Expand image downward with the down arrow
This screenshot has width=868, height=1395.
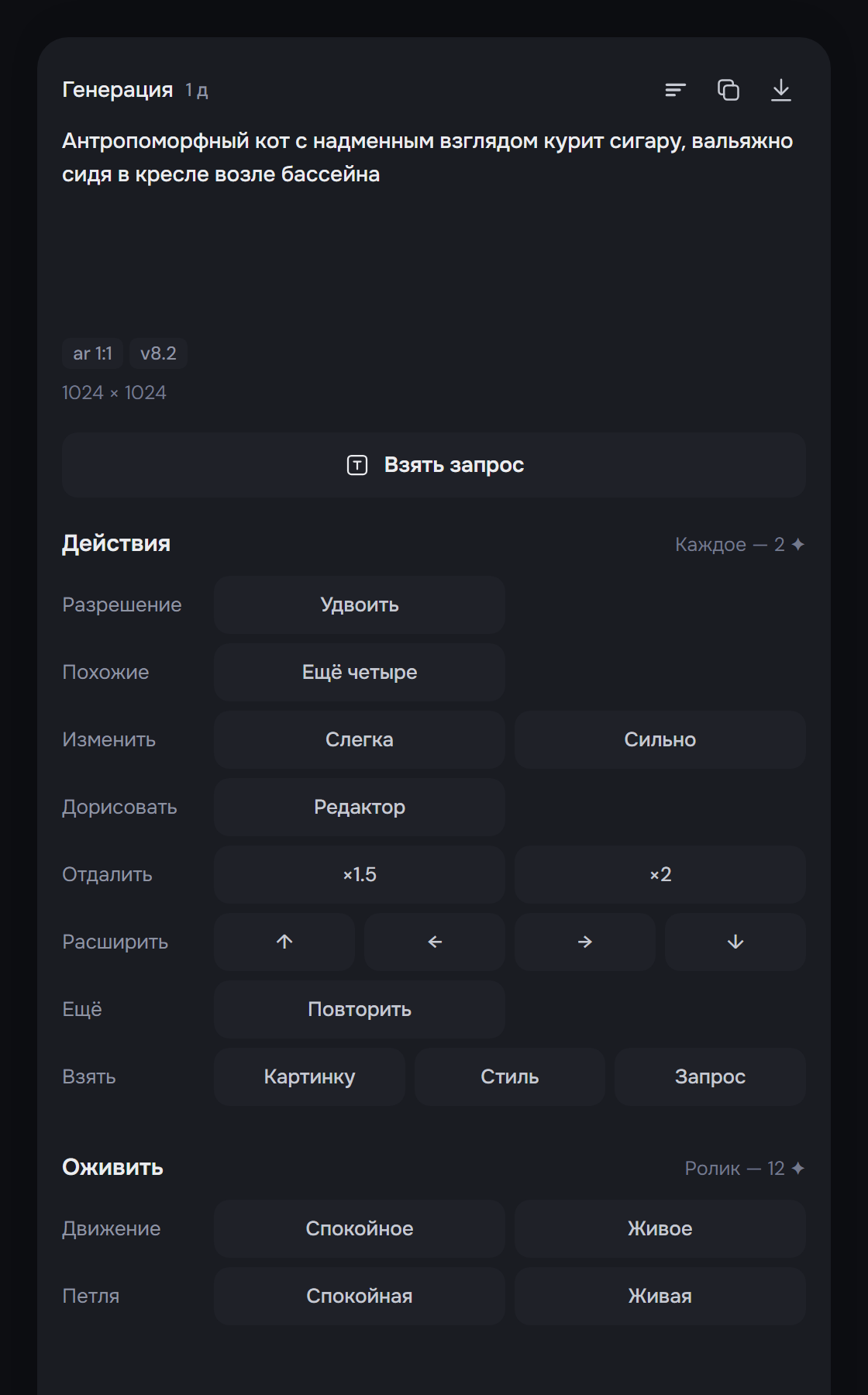(735, 942)
